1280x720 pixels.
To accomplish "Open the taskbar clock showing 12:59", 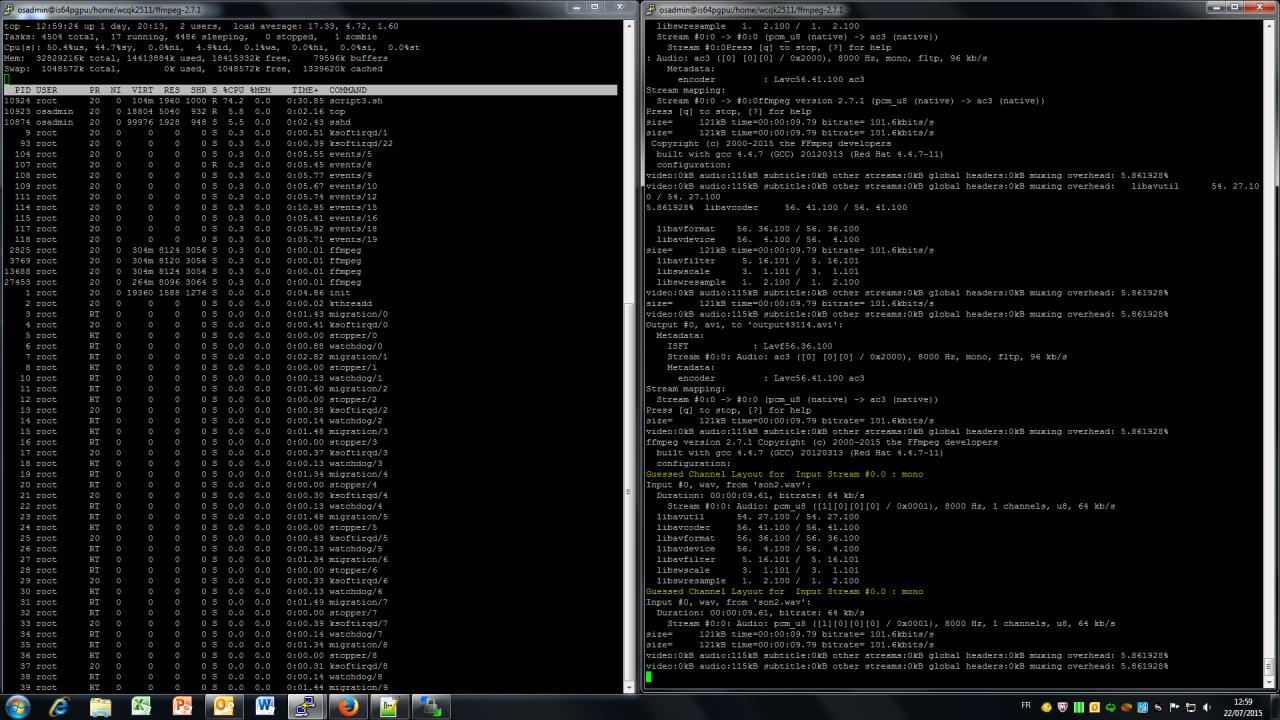I will pos(1243,707).
